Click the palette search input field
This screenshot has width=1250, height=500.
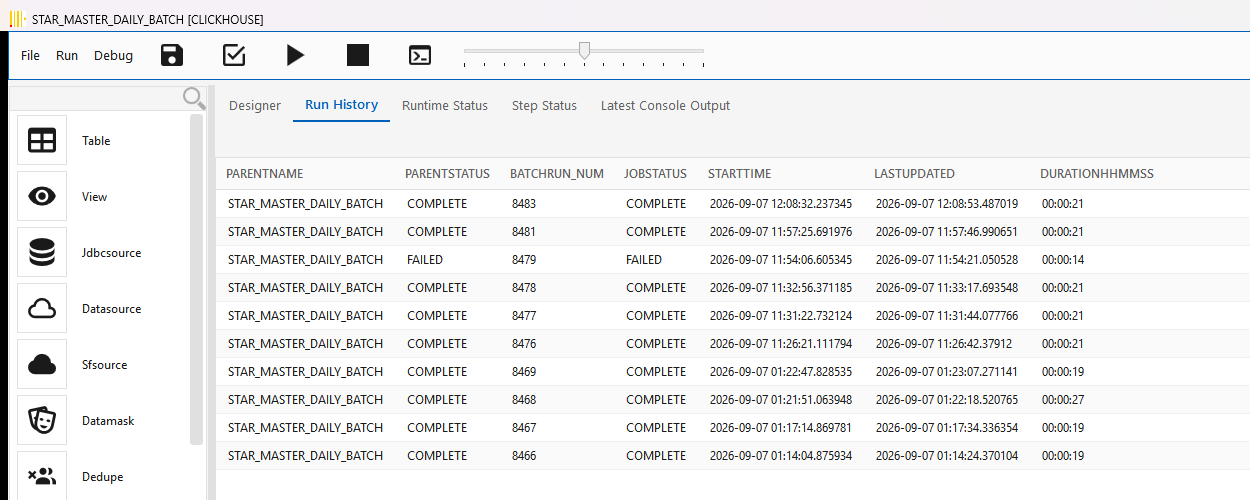tap(95, 98)
